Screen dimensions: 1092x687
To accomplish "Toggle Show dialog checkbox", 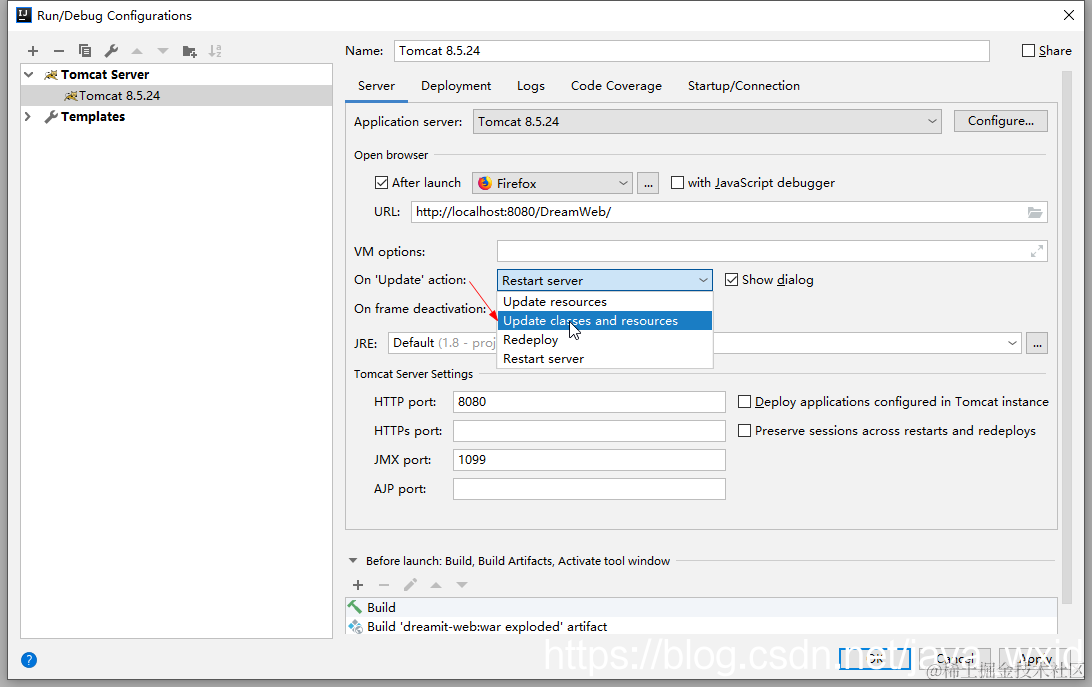I will pos(731,279).
